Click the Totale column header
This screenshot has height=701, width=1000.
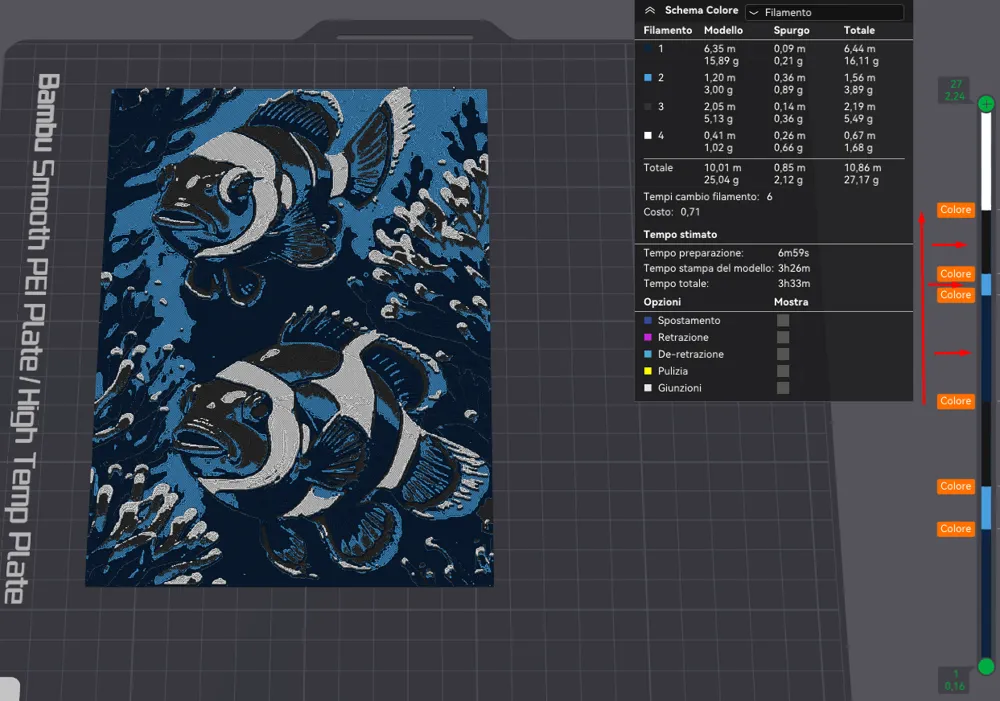pos(859,30)
